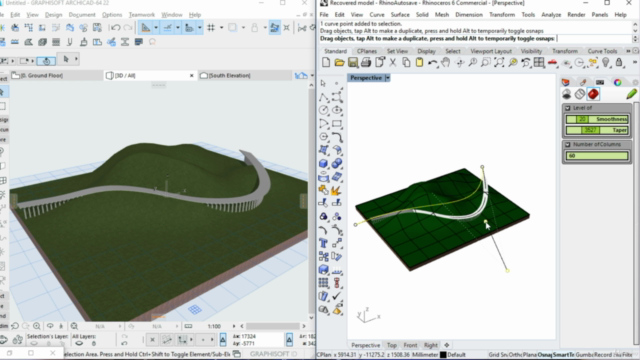The image size is (640, 360).
Task: Open the color wheel panel tab in Rhino
Action: coord(617,82)
